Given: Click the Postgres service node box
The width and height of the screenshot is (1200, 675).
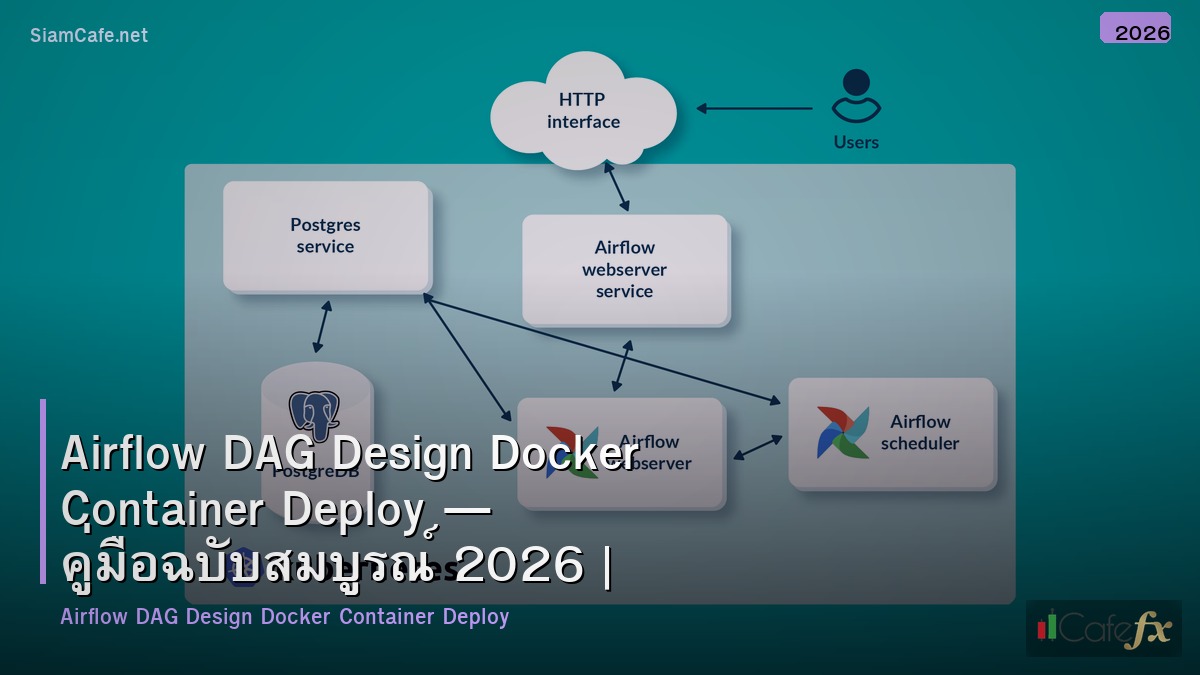Looking at the screenshot, I should [327, 235].
